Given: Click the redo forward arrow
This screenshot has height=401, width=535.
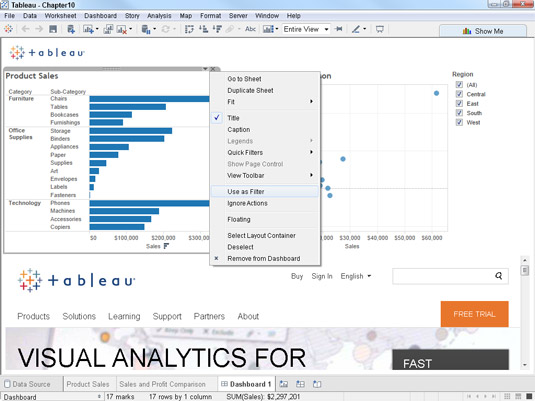Looking at the screenshot, I should pyautogui.click(x=39, y=29).
